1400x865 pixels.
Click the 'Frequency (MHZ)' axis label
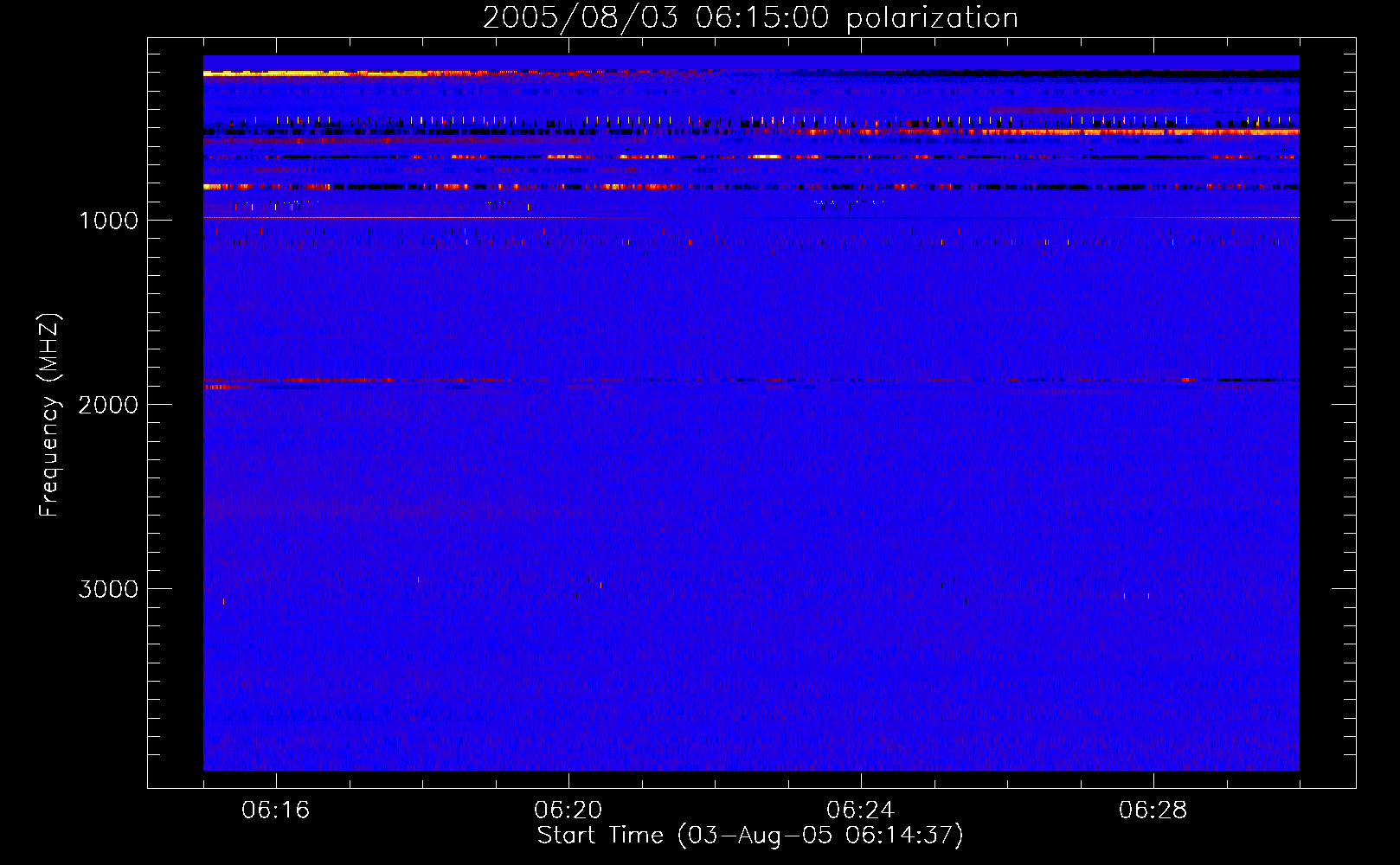point(49,414)
